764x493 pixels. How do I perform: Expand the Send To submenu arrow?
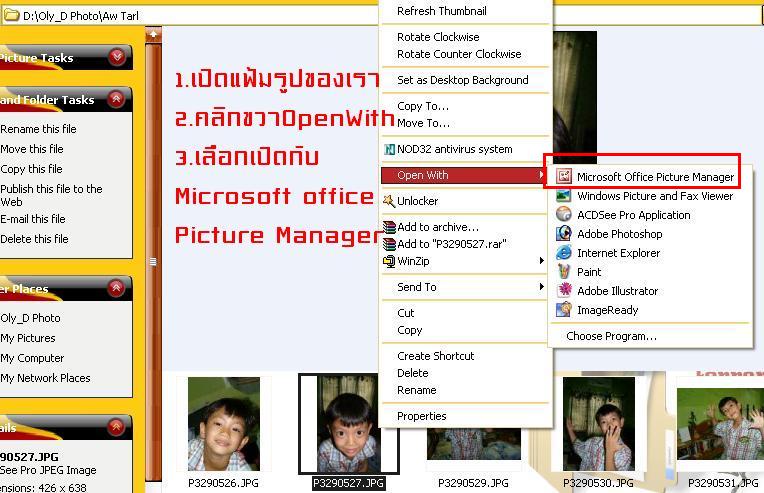pos(541,286)
